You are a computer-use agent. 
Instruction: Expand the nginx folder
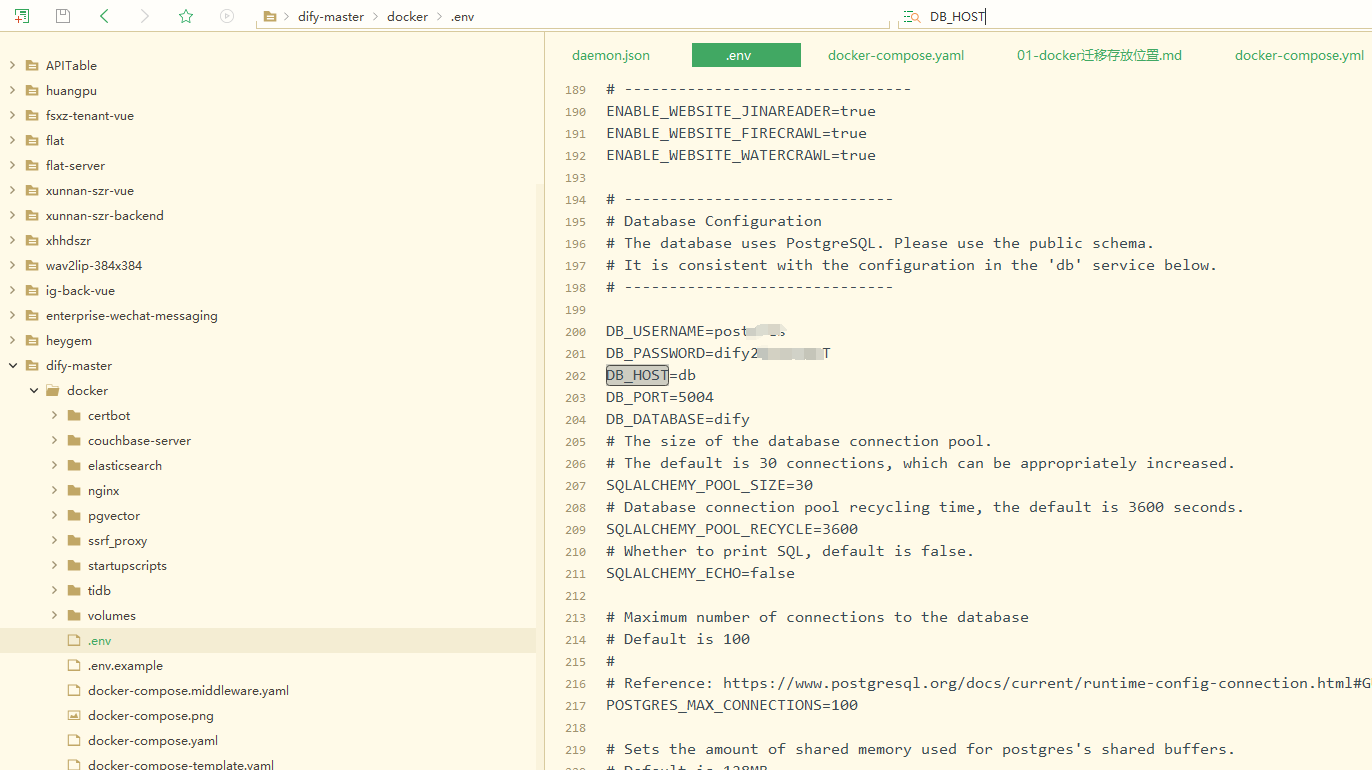point(55,491)
